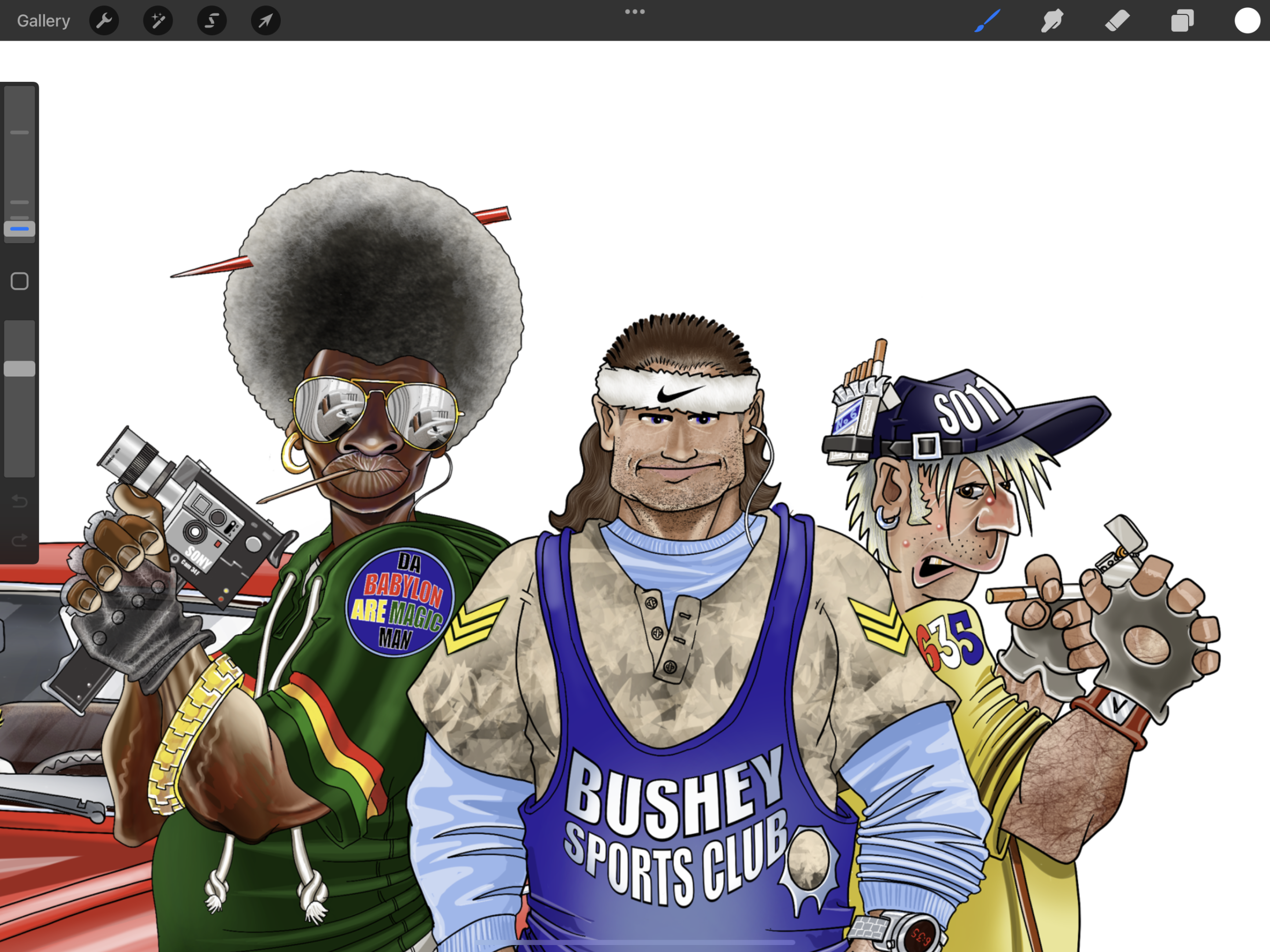This screenshot has height=952, width=1270.
Task: Select the Eraser tool
Action: [1117, 21]
